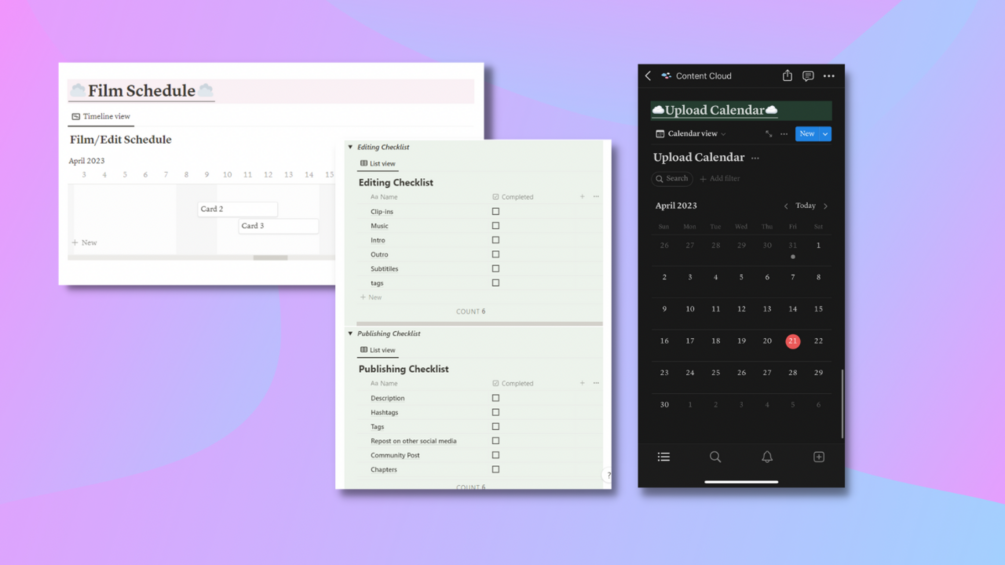This screenshot has width=1005, height=565.
Task: Open the Calendar view dropdown
Action: pos(690,134)
